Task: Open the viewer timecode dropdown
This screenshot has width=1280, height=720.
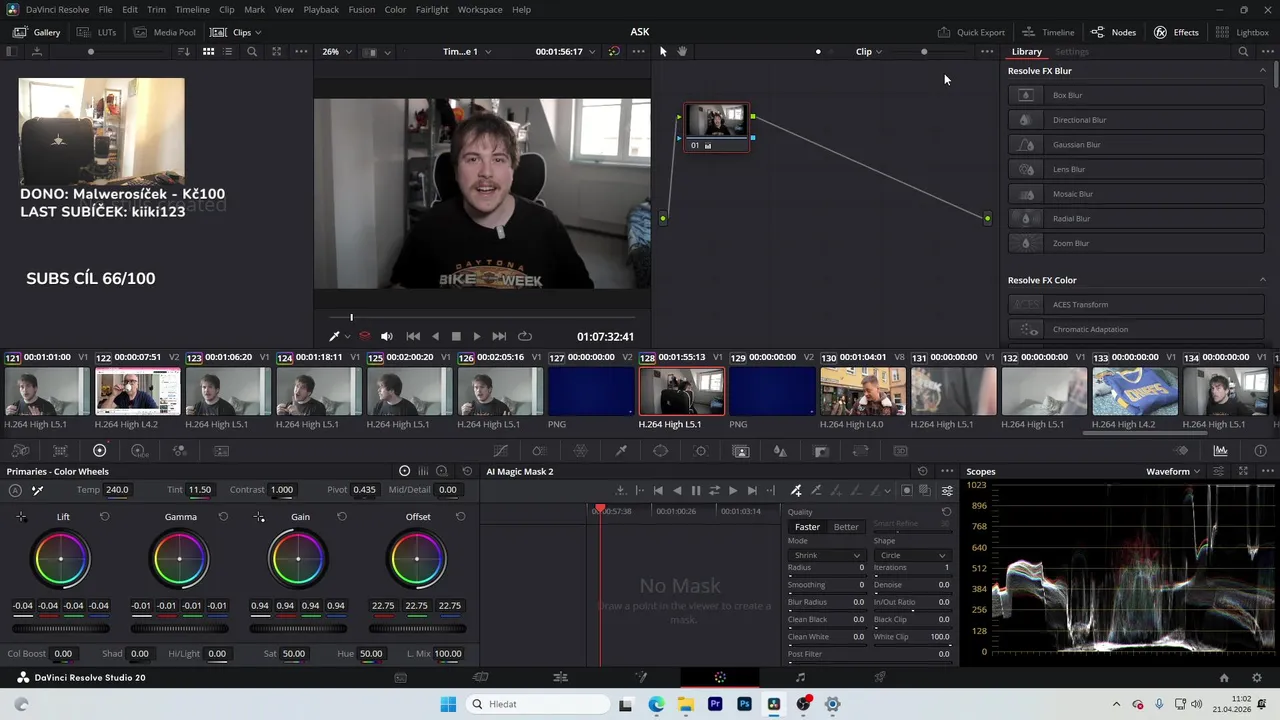Action: [x=565, y=52]
